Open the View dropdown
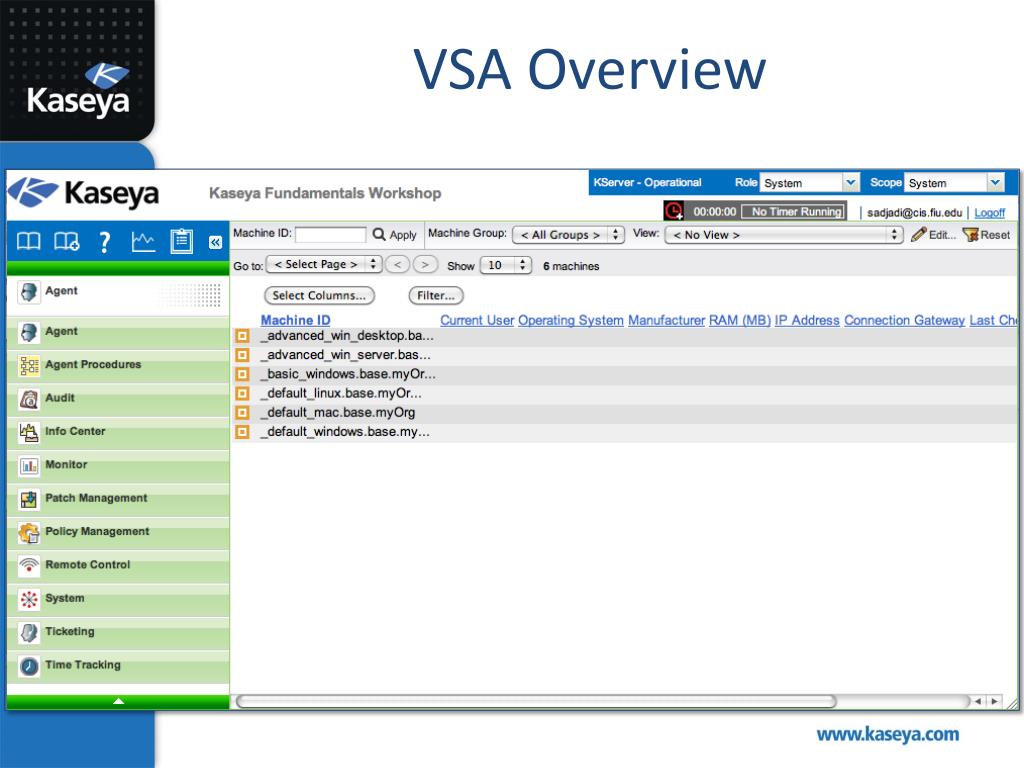The height and width of the screenshot is (768, 1024). click(784, 234)
